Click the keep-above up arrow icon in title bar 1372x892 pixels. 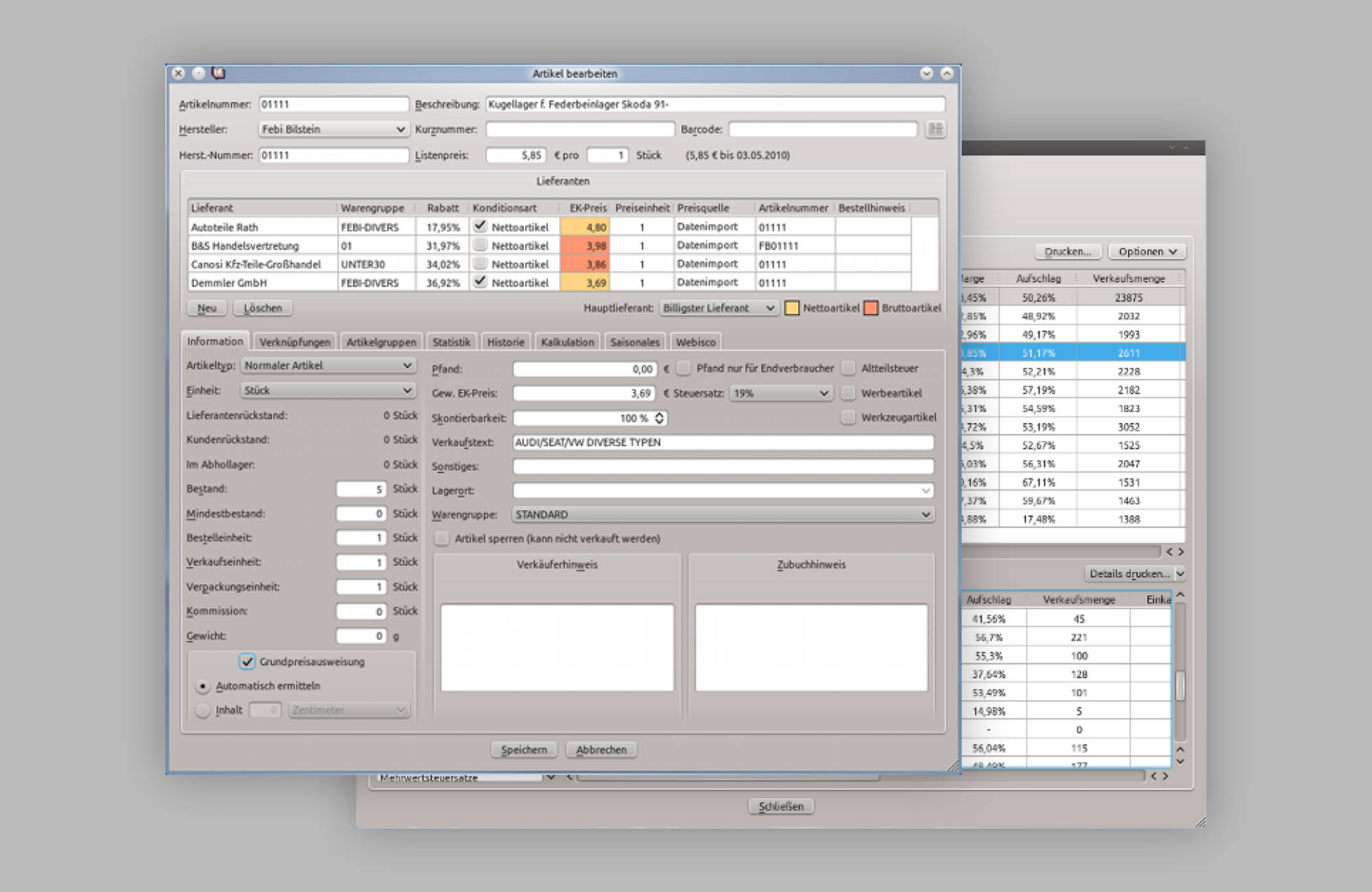tap(947, 73)
